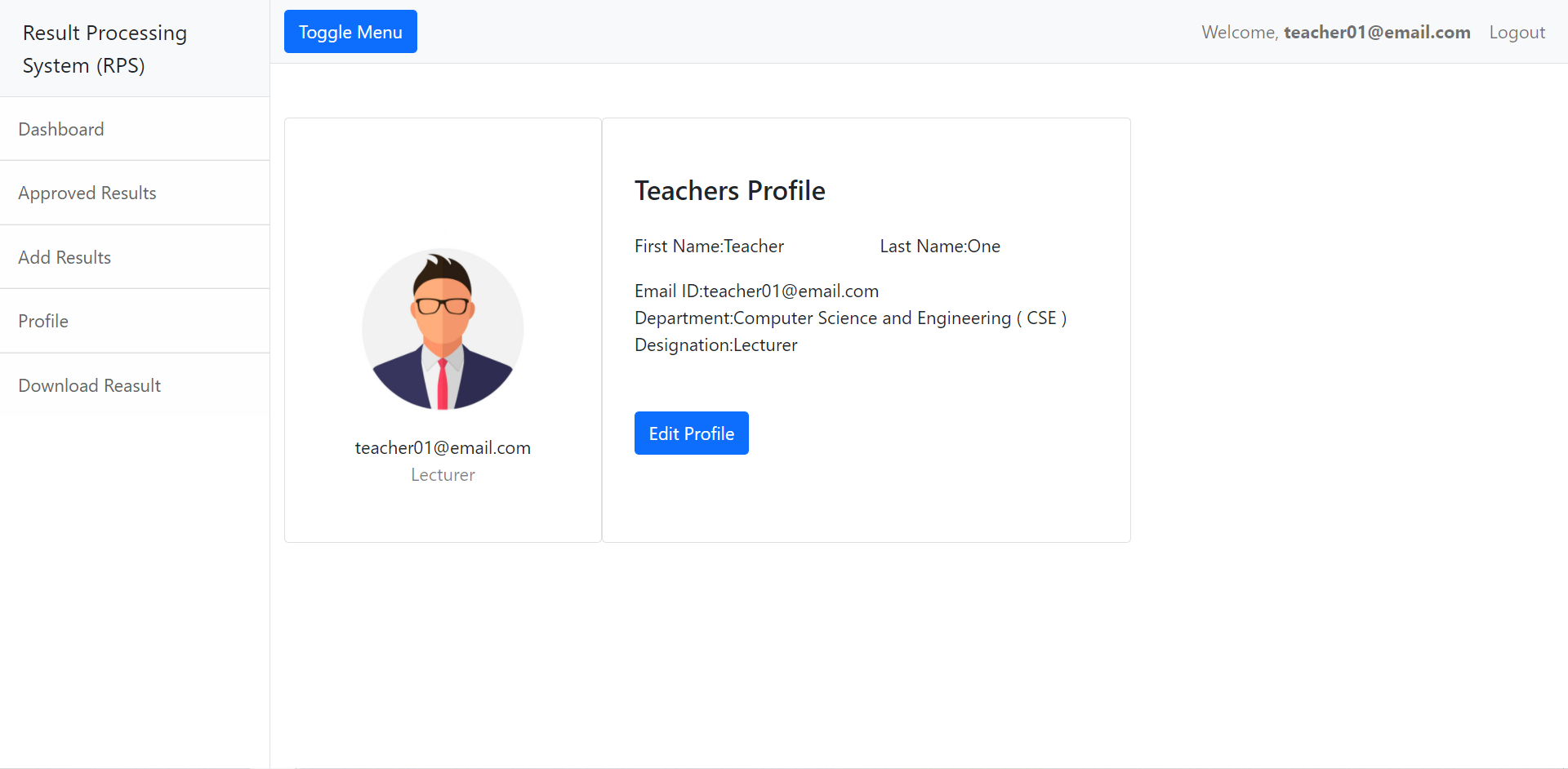Click the Department line in profile
This screenshot has height=769, width=1568.
[850, 318]
